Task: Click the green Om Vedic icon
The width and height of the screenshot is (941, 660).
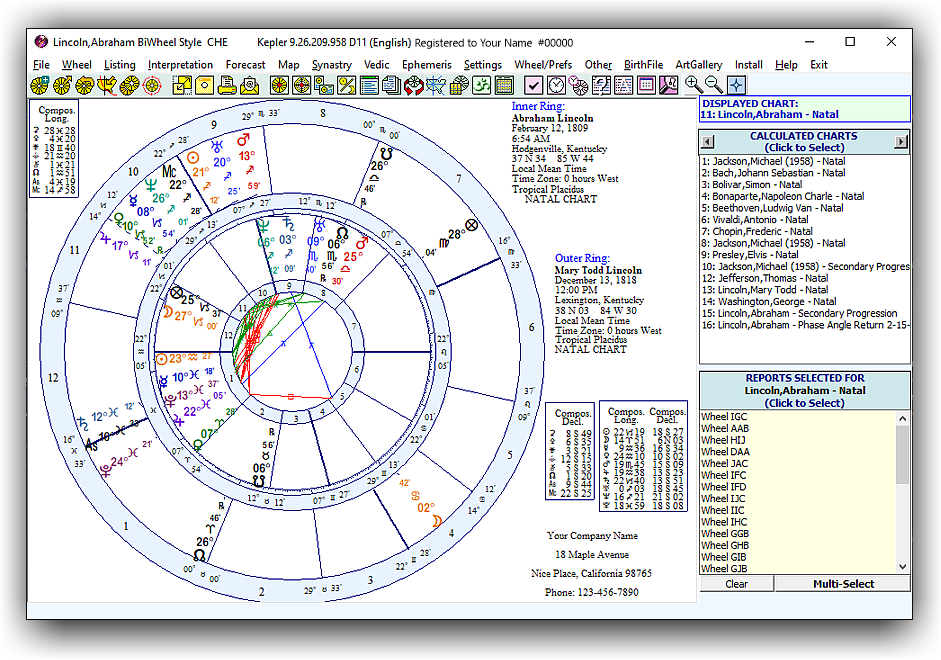Action: click(480, 86)
